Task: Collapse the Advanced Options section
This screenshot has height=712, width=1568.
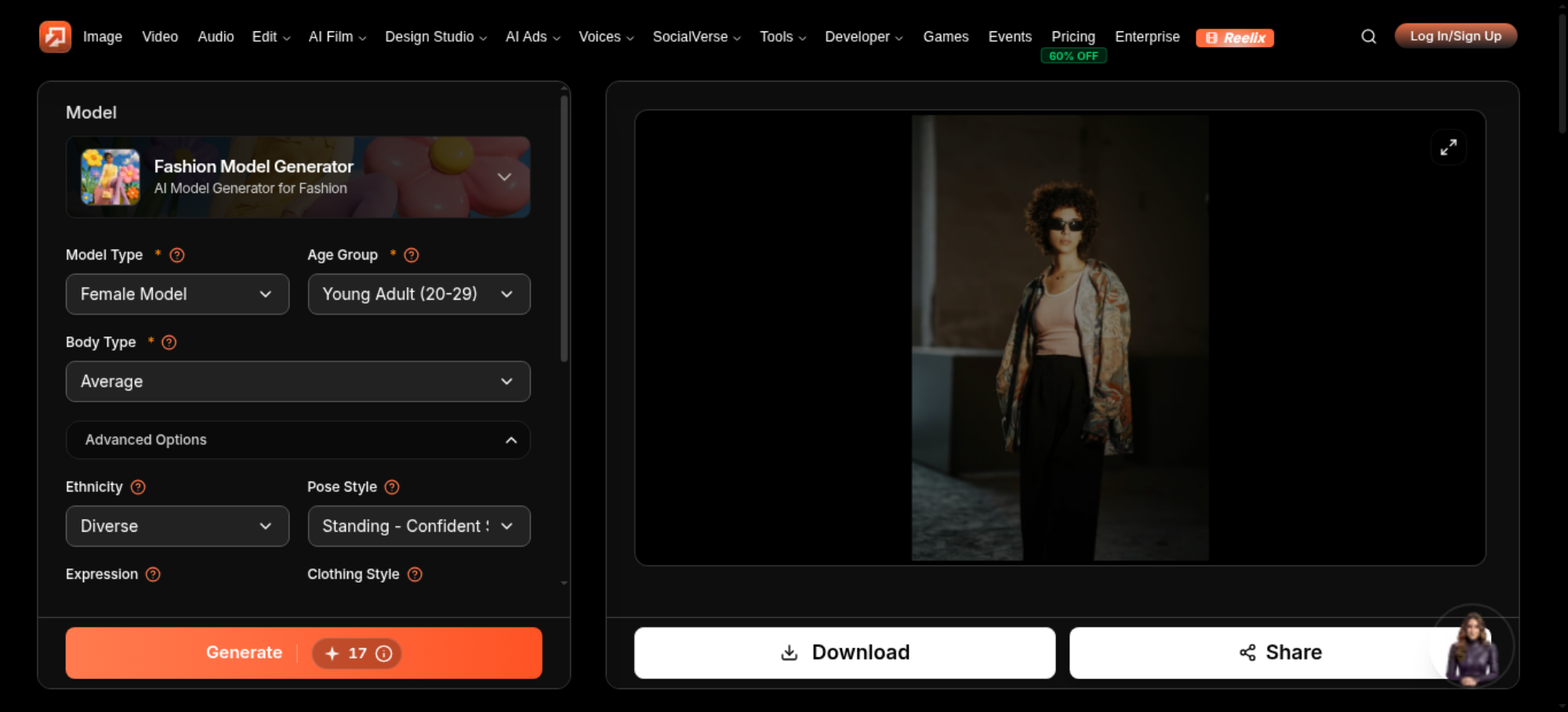Action: (298, 440)
